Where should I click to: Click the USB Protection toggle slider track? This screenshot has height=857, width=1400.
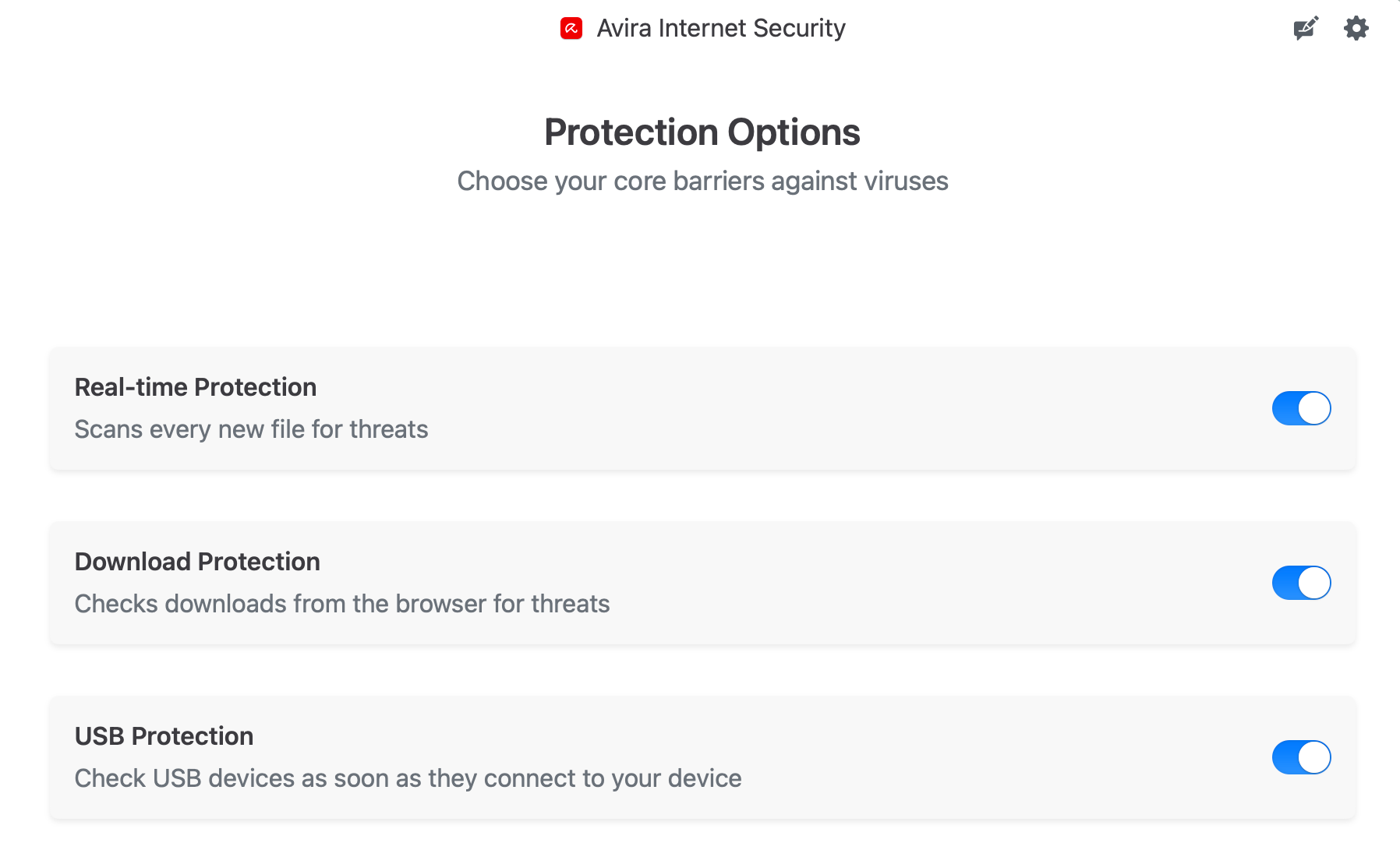tap(1301, 756)
